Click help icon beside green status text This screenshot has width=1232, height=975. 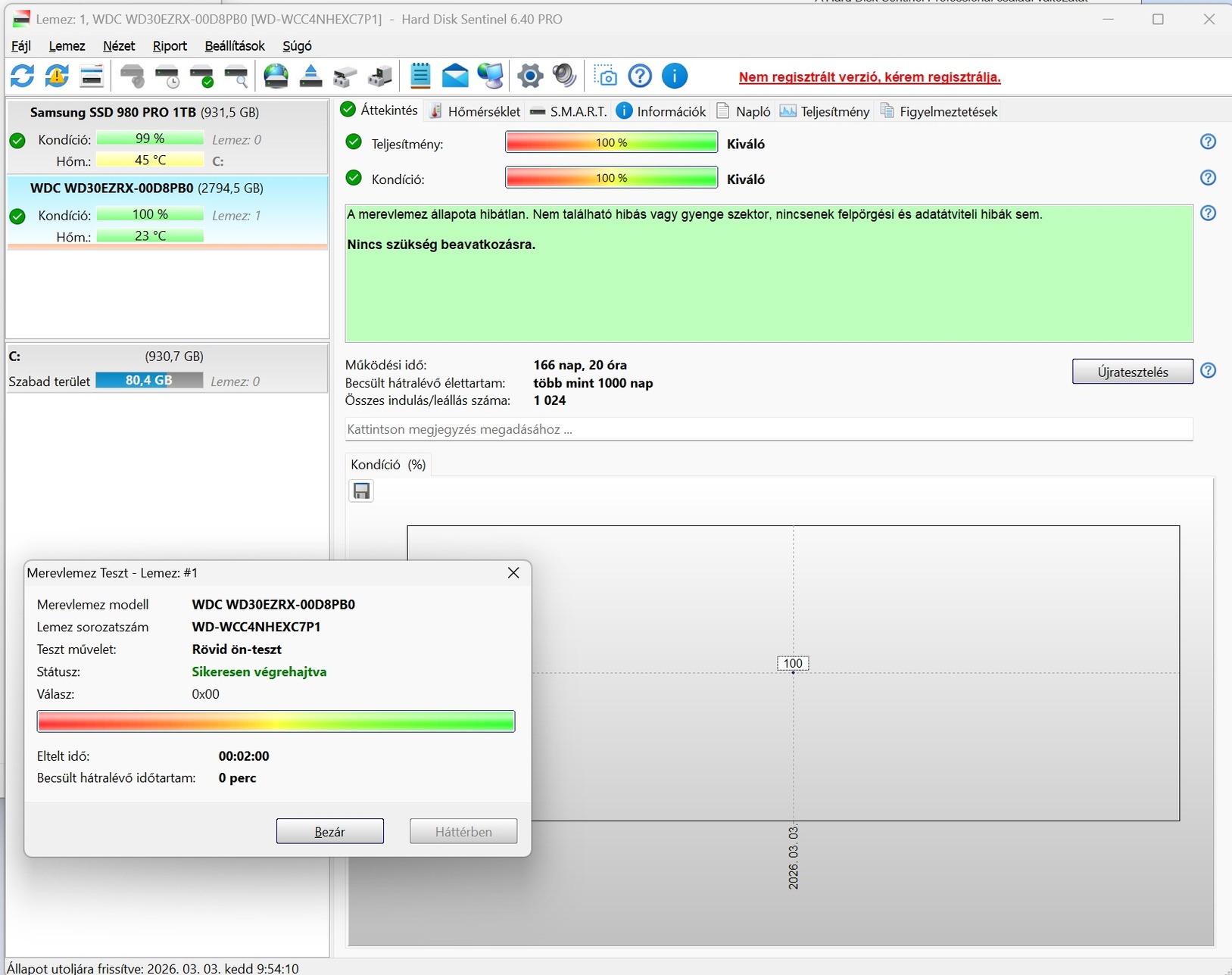(x=1209, y=213)
